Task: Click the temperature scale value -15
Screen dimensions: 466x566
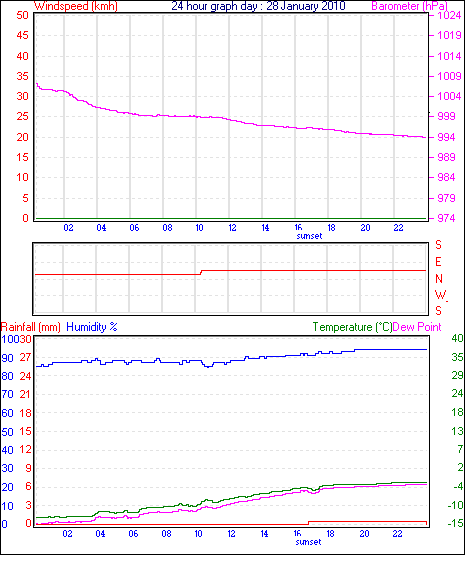Action: (x=455, y=523)
